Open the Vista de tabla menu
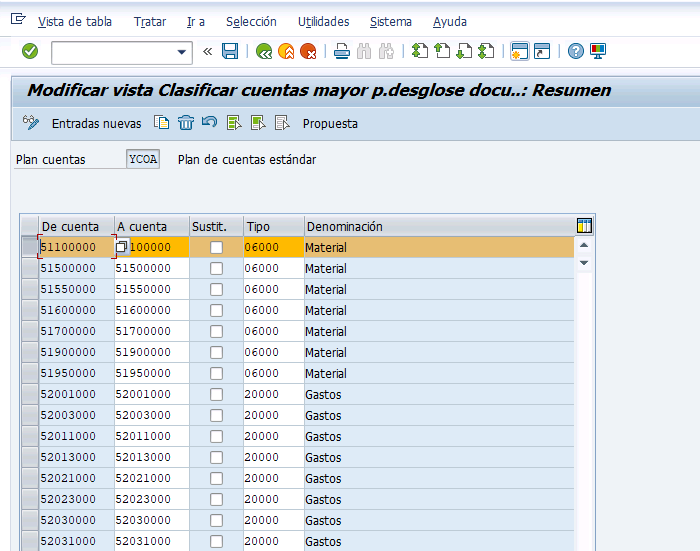The image size is (700, 551). pos(75,22)
